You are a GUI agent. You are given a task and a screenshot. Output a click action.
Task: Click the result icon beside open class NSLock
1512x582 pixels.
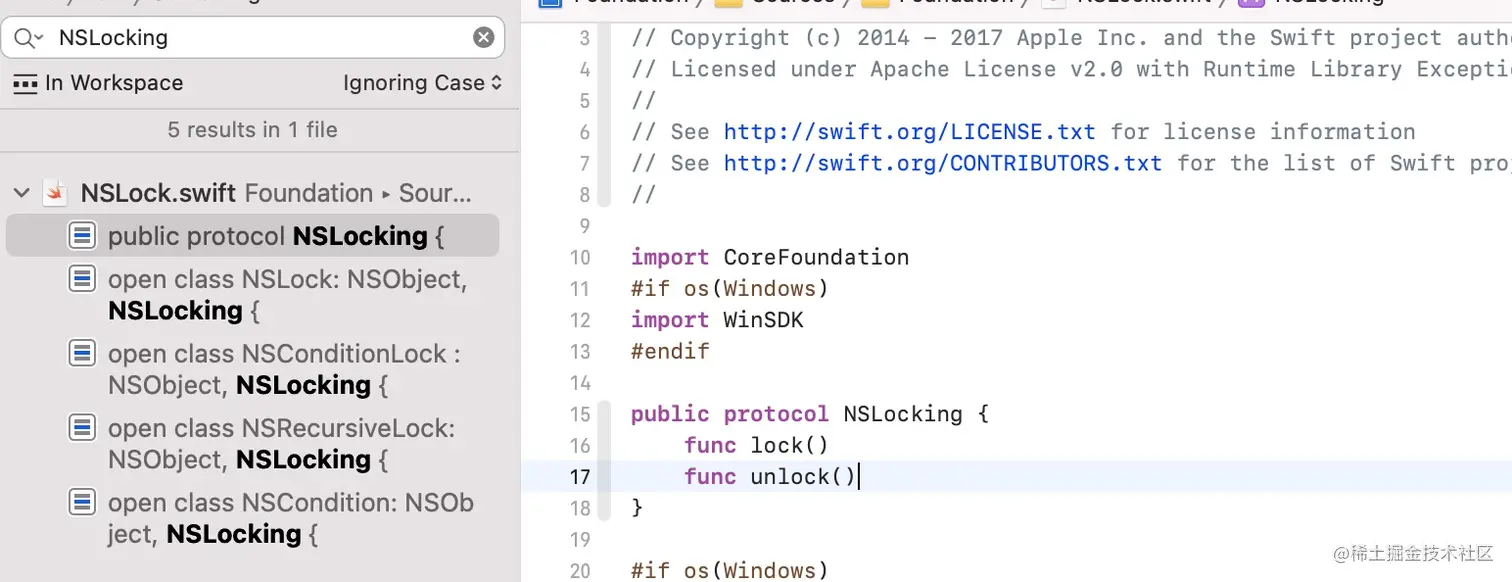tap(82, 279)
